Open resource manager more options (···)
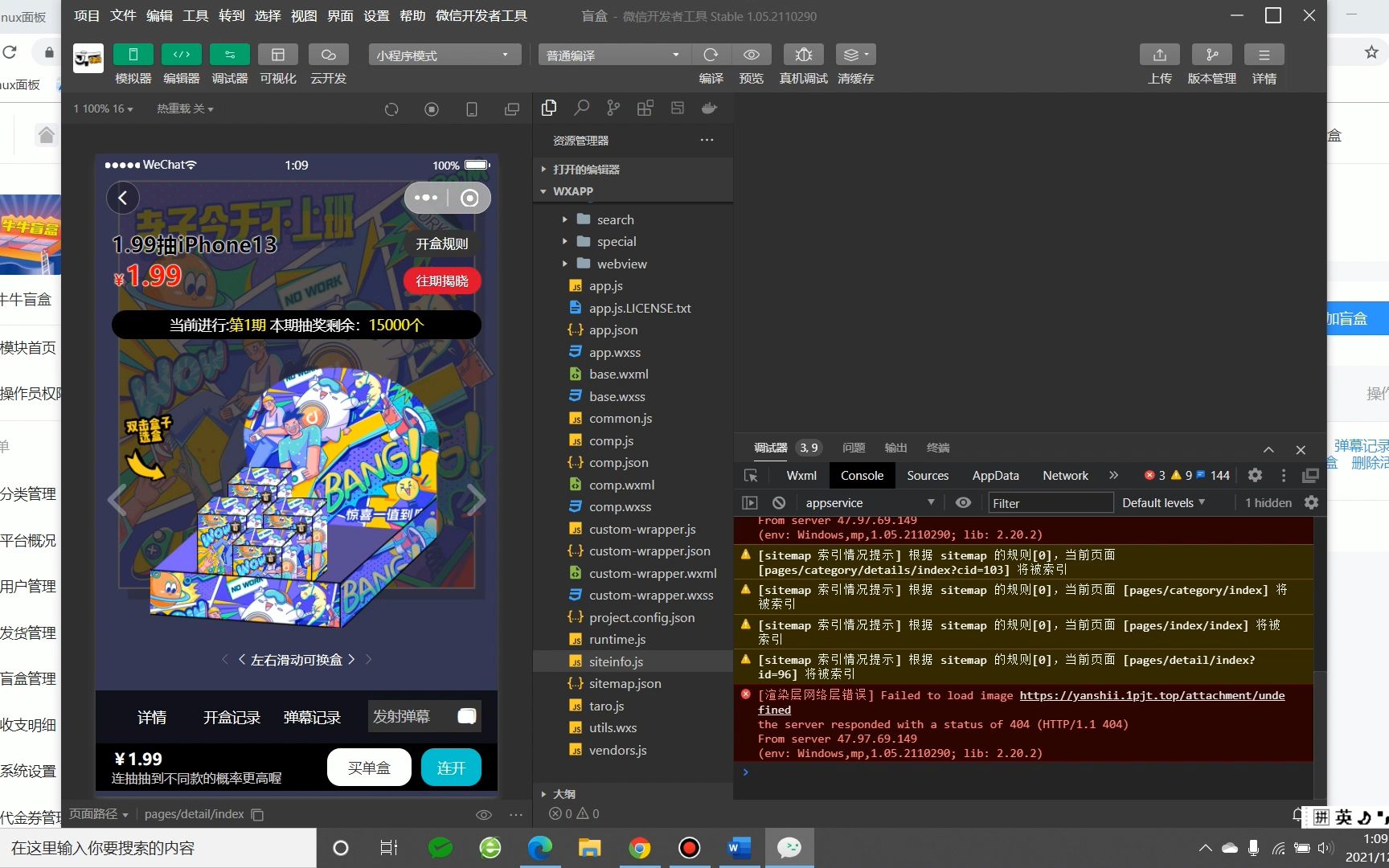 point(707,140)
